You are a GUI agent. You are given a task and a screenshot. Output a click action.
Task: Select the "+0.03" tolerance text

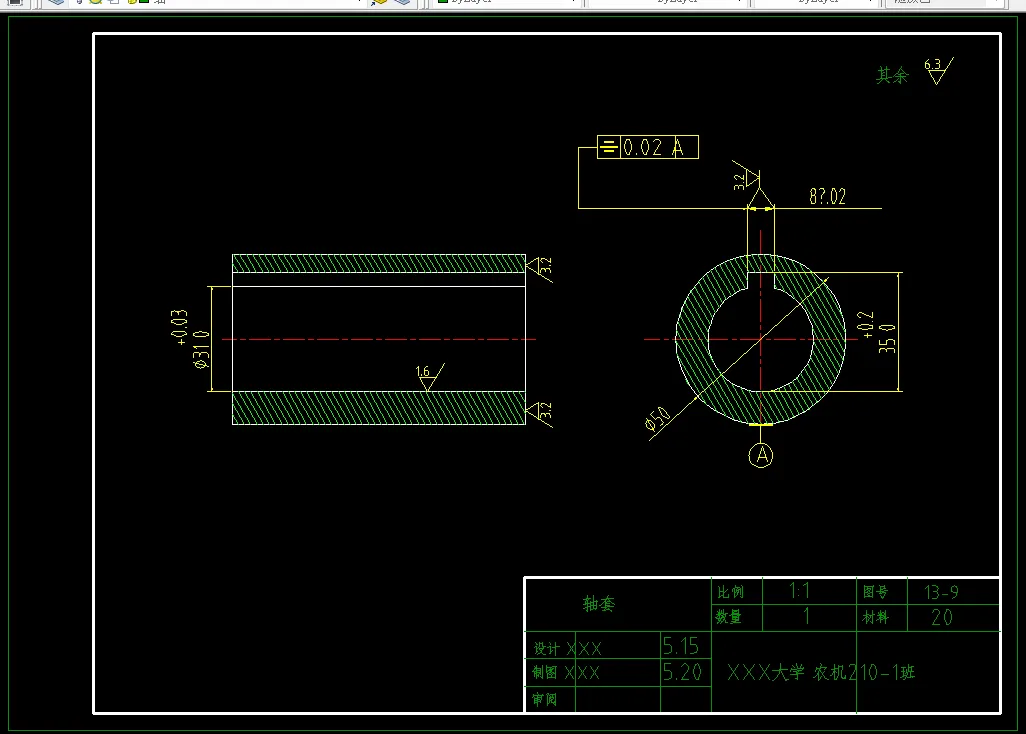pos(179,327)
